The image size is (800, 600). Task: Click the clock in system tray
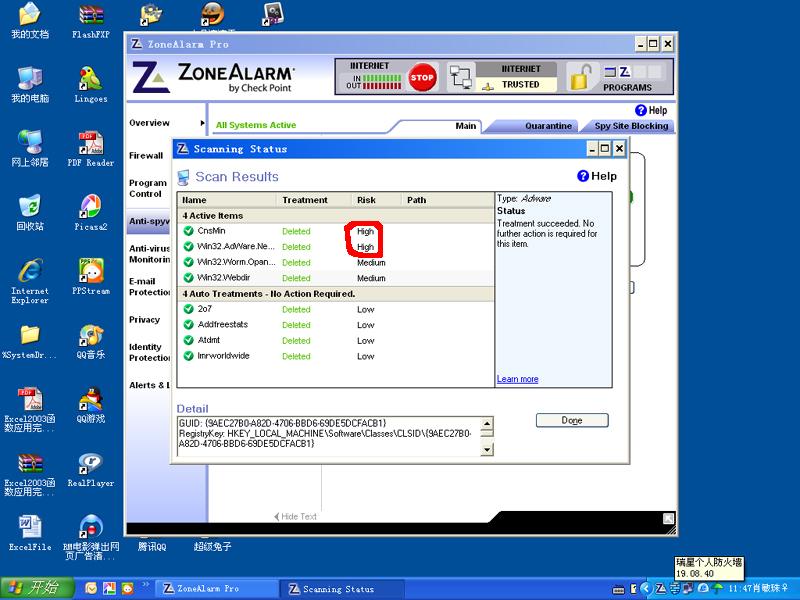click(739, 588)
